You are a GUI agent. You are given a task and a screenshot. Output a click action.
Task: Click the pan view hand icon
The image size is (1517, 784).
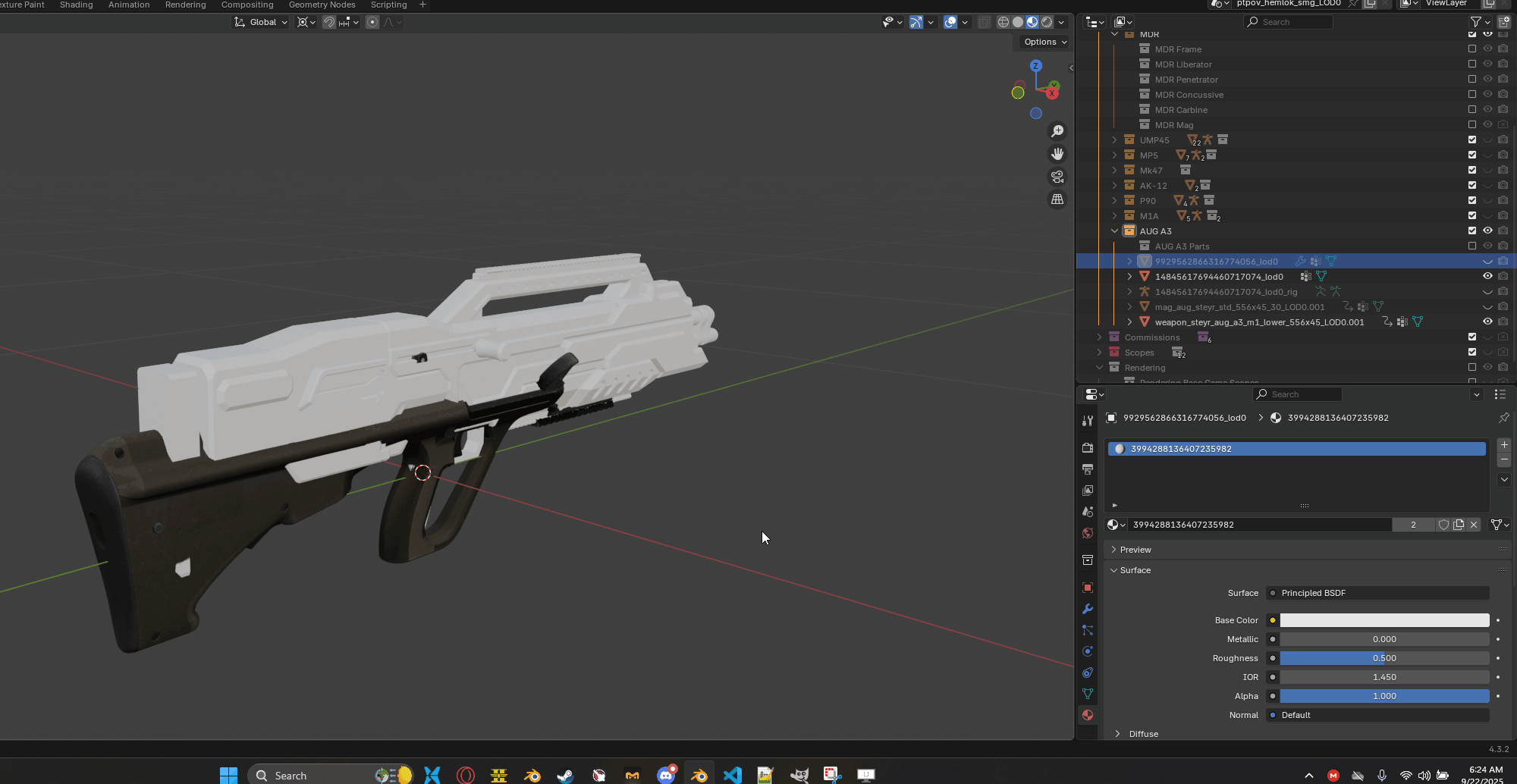(1057, 154)
